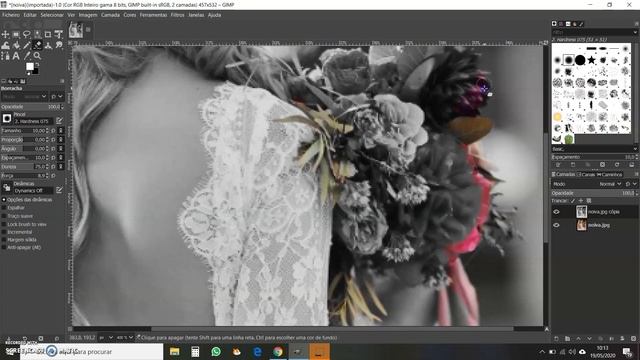640x360 pixels.
Task: Open Microsoft Edge from the taskbar
Action: (x=258, y=351)
